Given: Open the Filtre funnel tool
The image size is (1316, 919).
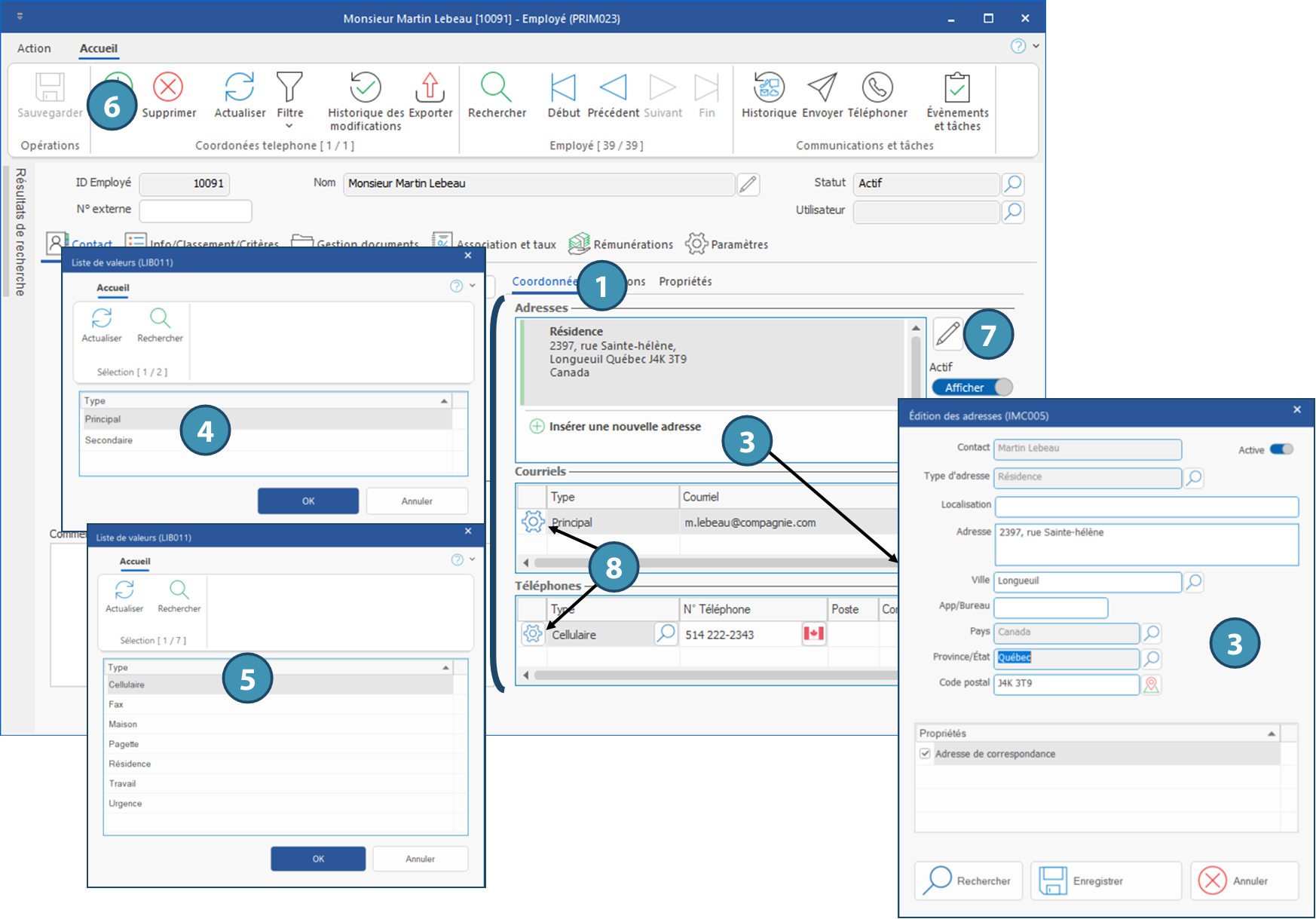Looking at the screenshot, I should pos(289,87).
